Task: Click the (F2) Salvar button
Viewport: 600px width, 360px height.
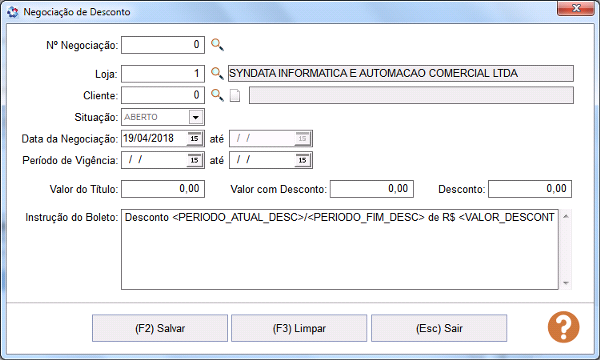Action: (x=160, y=328)
